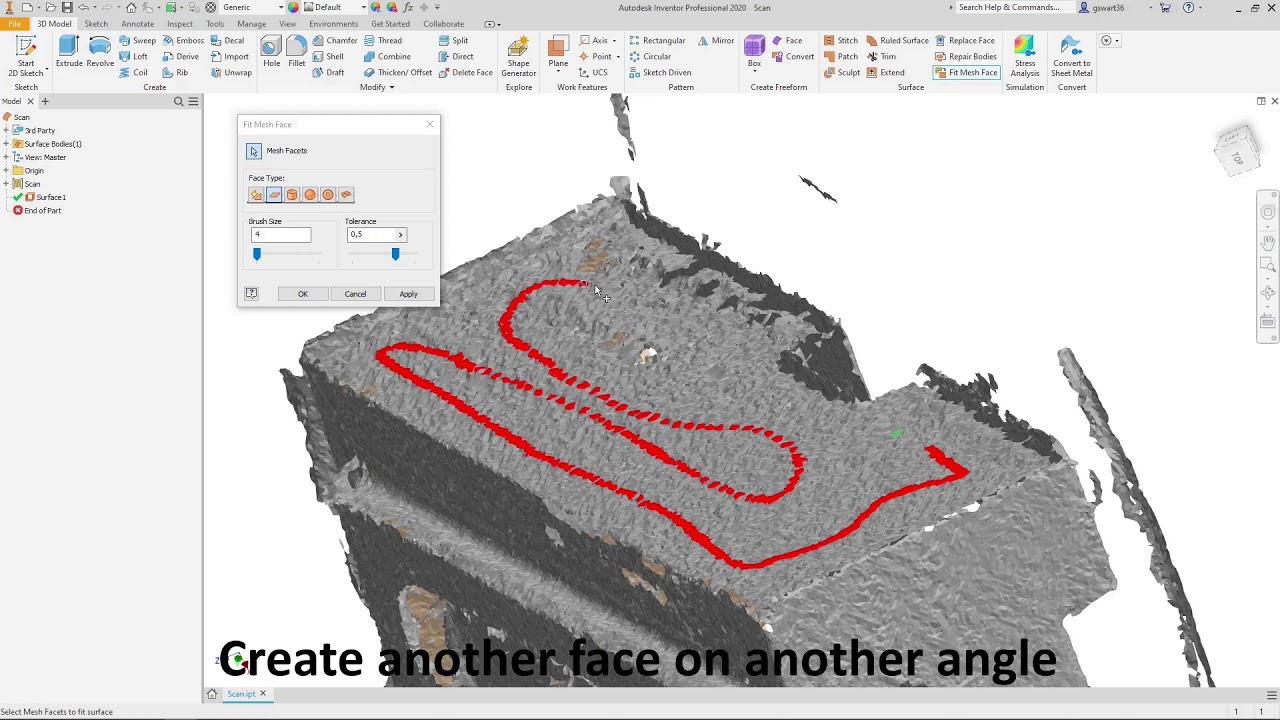Select the Sphere face type

point(310,195)
